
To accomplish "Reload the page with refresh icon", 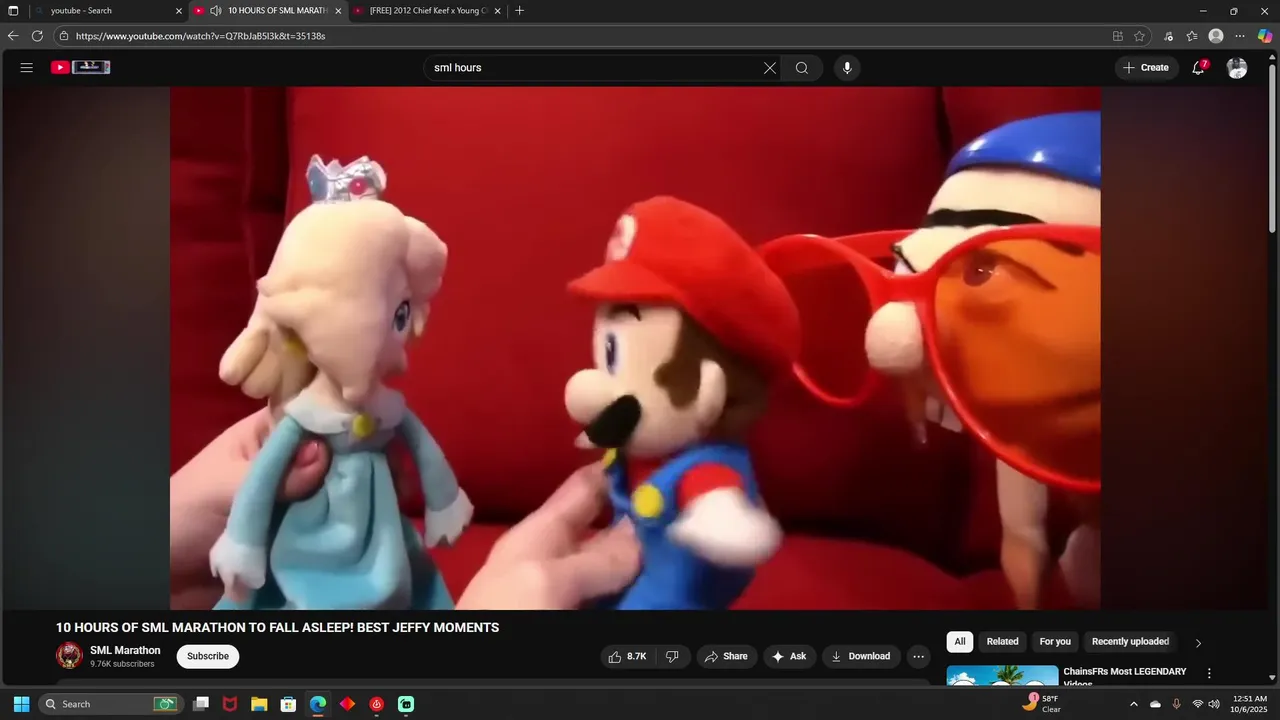I will point(37,36).
